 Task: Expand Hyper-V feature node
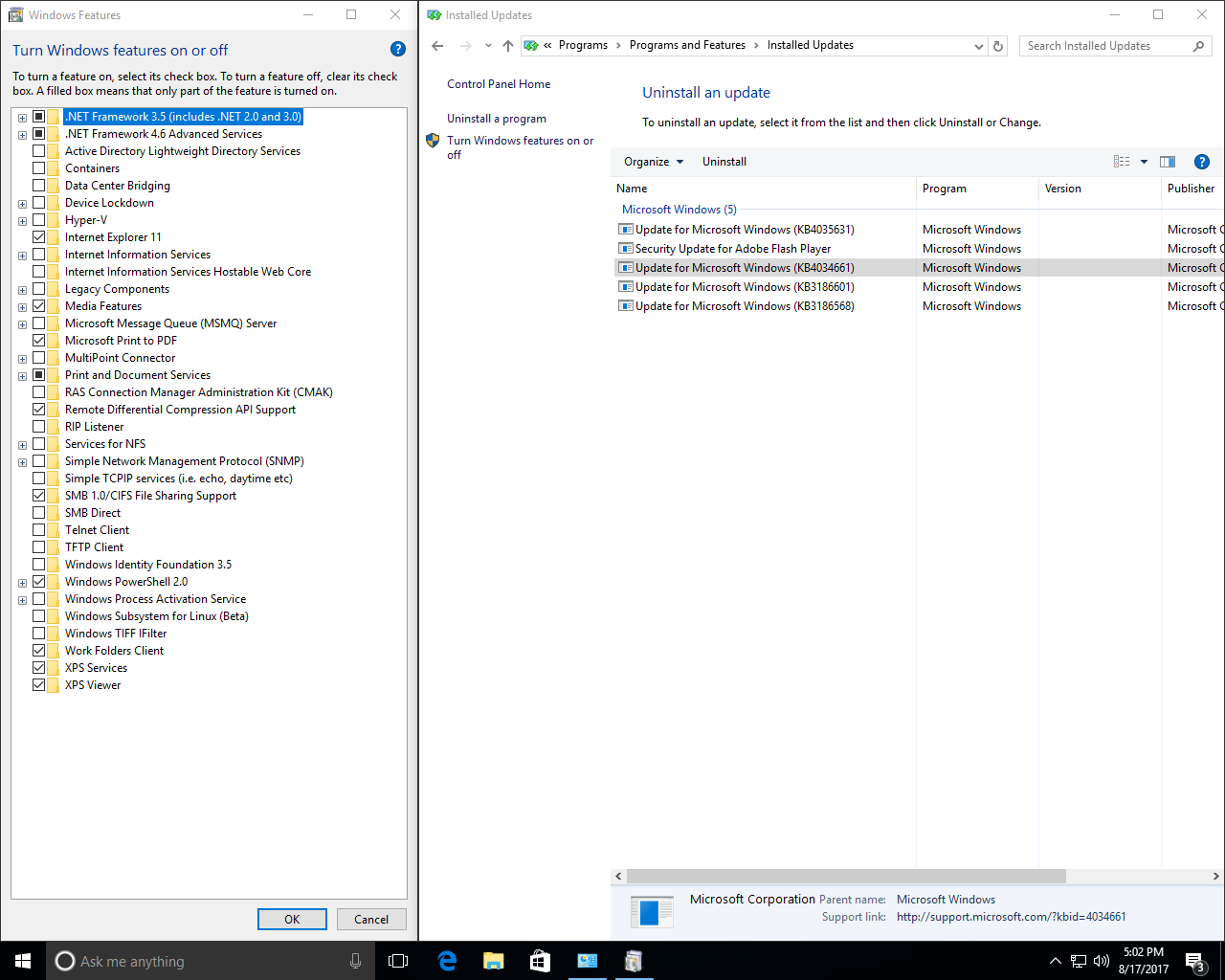pyautogui.click(x=22, y=221)
